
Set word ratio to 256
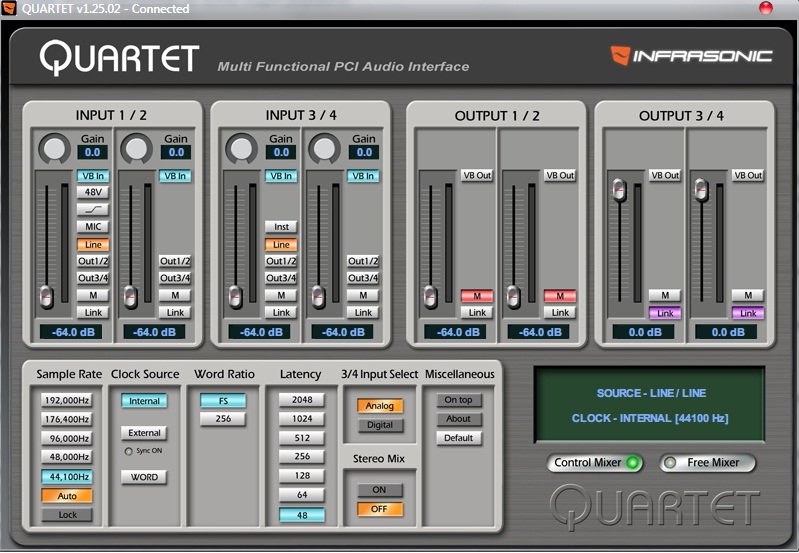click(223, 418)
